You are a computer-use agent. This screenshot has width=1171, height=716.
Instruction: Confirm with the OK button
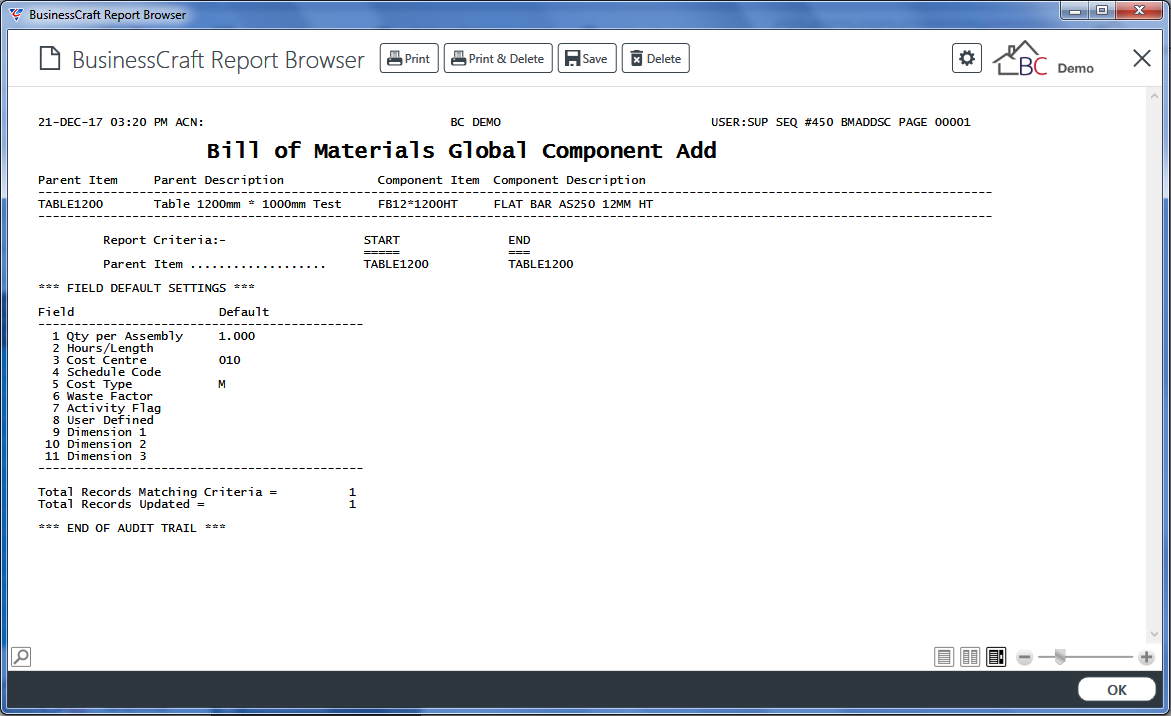click(1116, 690)
